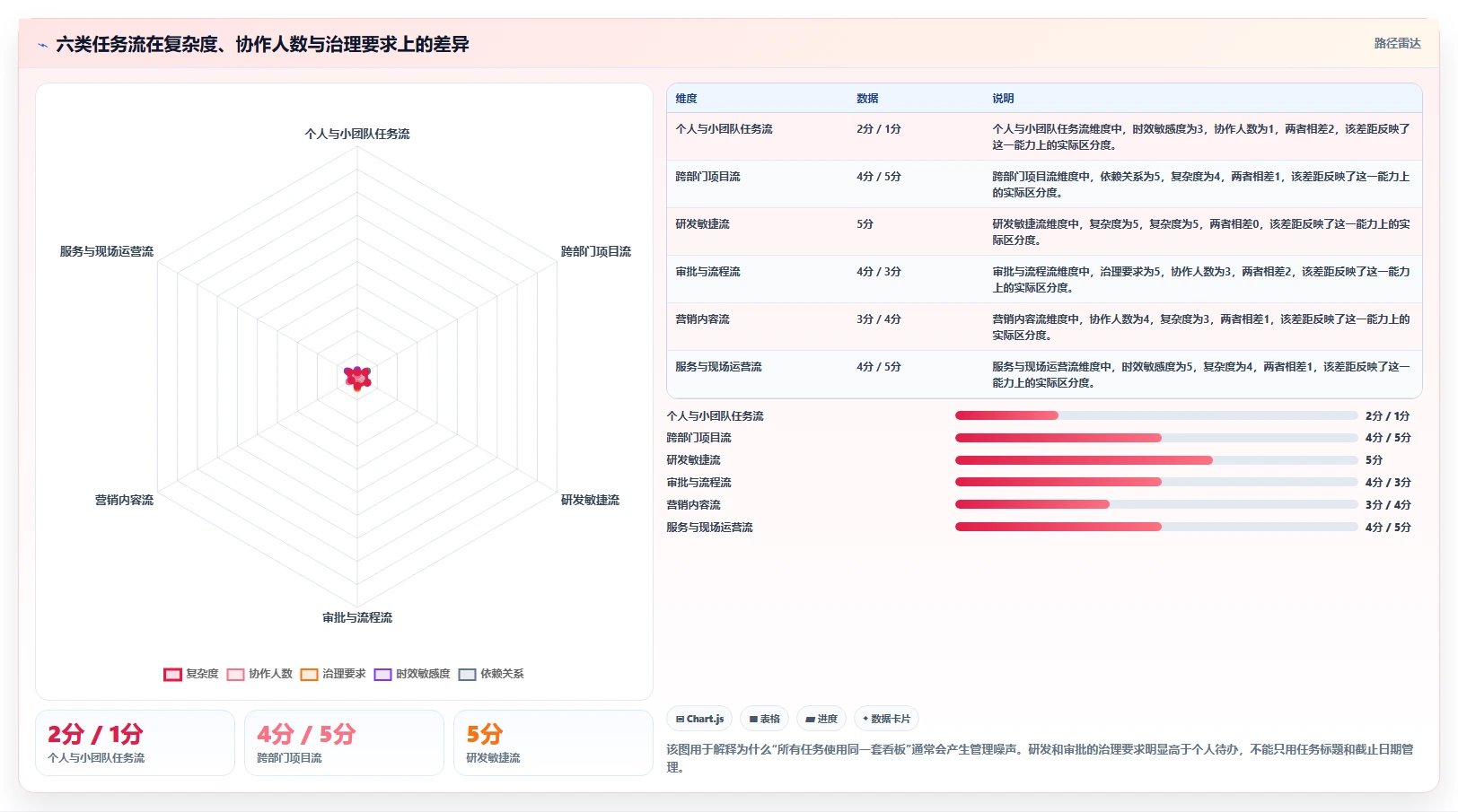Open the 5分 研发敏捷流 data card
The height and width of the screenshot is (812, 1458).
pos(553,743)
